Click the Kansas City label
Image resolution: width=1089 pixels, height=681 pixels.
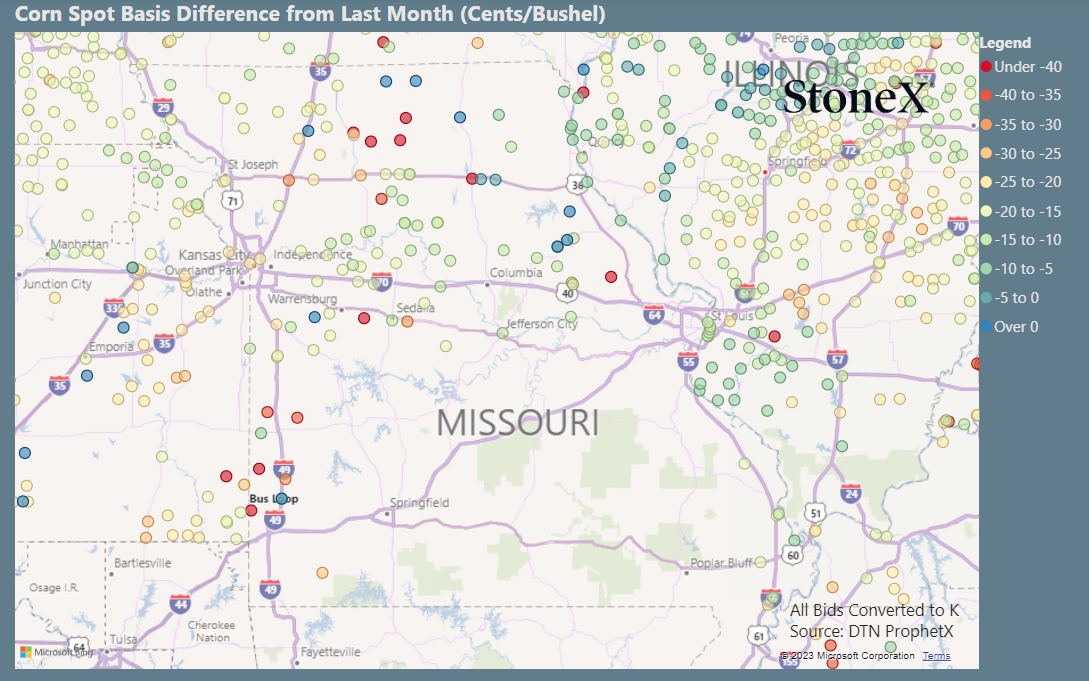[x=214, y=255]
